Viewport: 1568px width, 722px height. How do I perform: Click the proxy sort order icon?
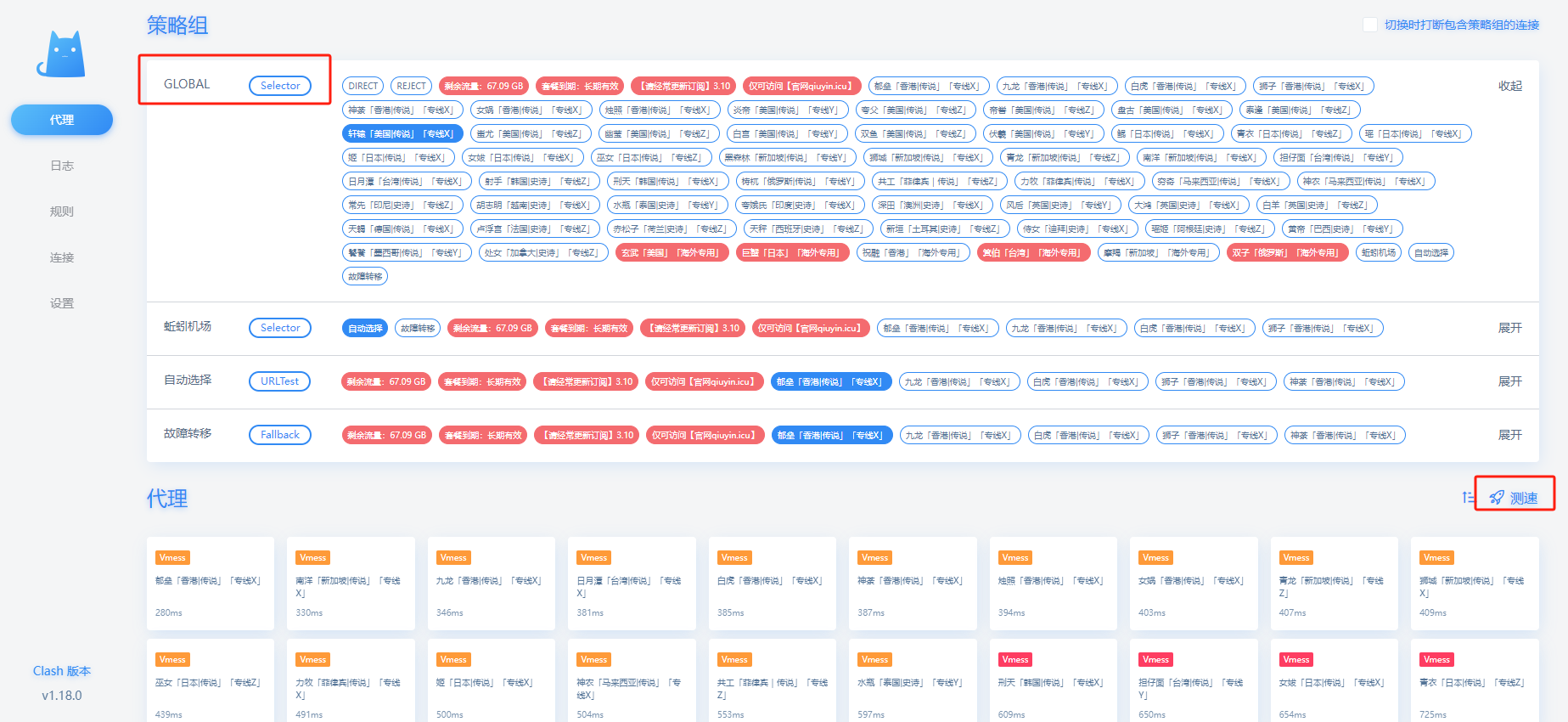pyautogui.click(x=1468, y=497)
